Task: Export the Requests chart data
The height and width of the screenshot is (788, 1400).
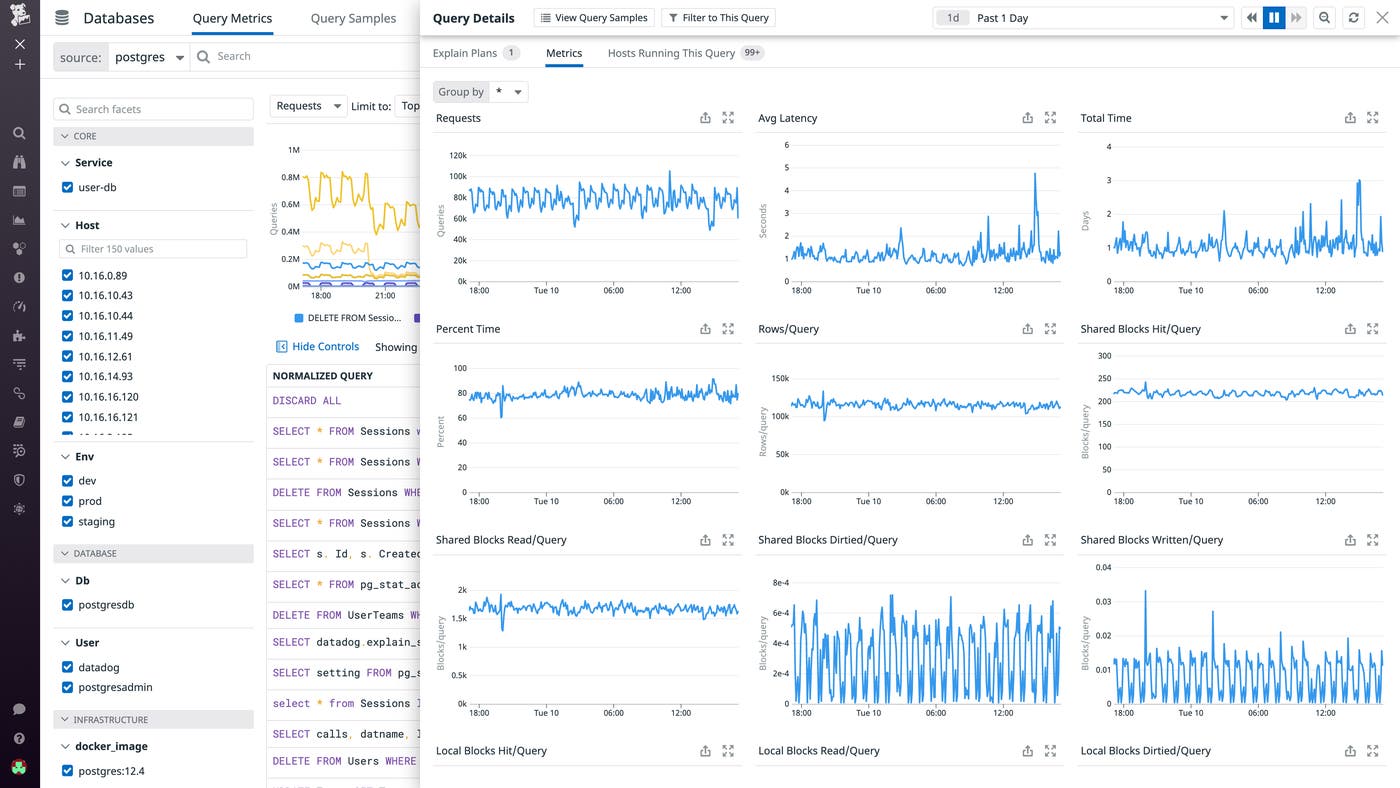Action: 705,117
